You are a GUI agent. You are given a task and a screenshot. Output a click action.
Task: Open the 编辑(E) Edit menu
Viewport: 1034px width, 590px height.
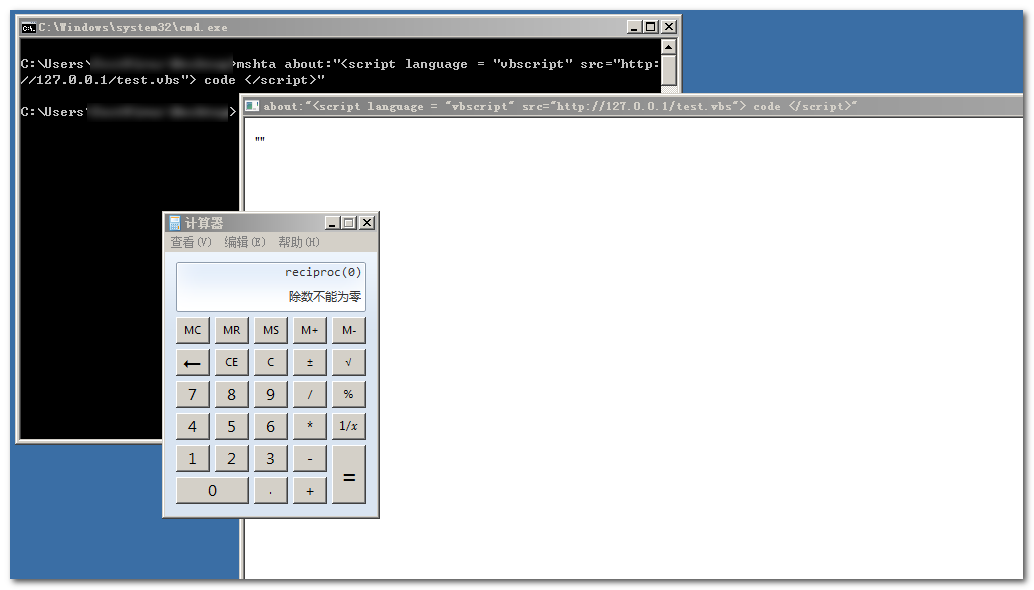(245, 242)
